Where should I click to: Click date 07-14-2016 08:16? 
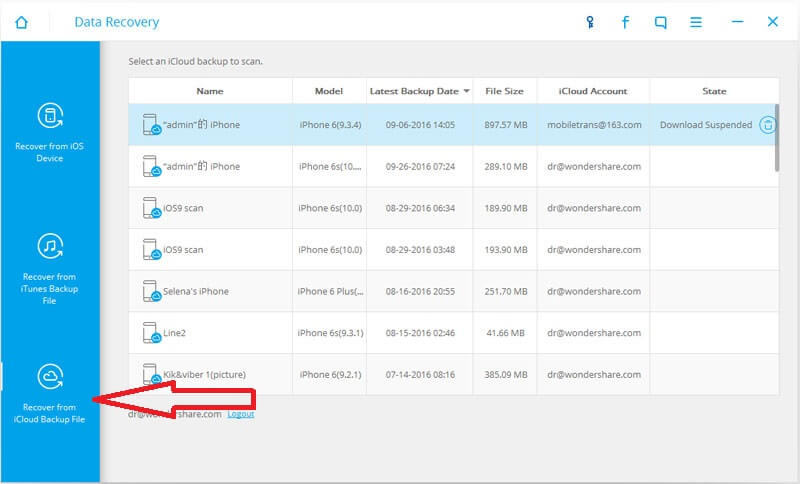(x=420, y=375)
